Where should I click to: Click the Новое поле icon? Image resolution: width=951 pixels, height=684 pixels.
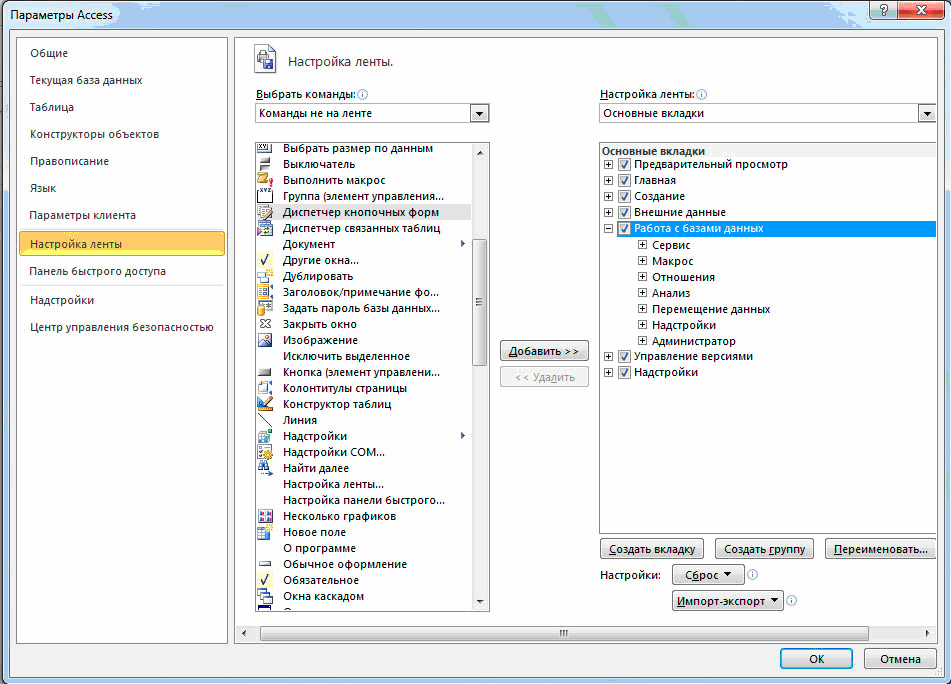pos(264,532)
